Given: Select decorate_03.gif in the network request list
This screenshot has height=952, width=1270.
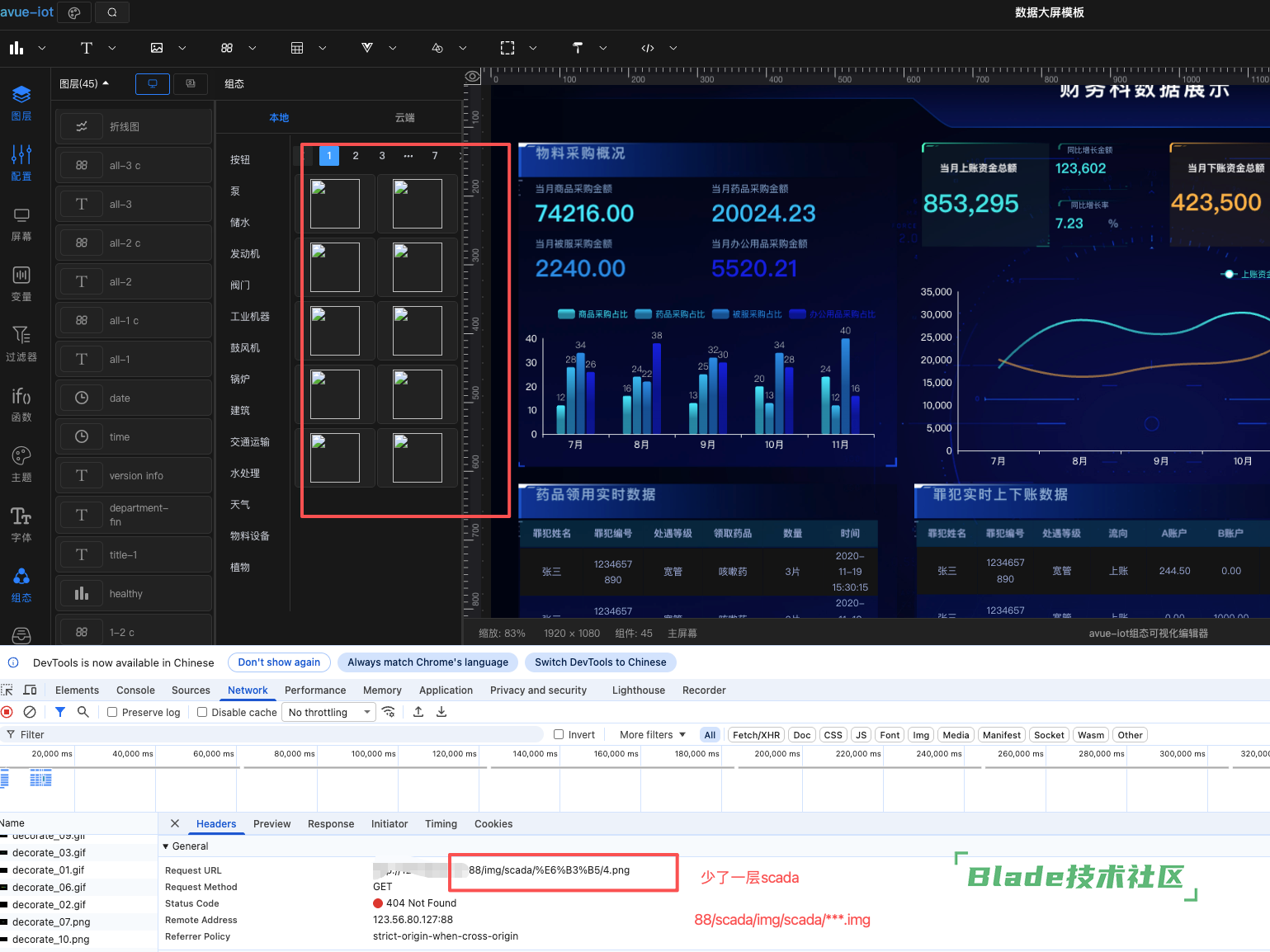Looking at the screenshot, I should (49, 853).
